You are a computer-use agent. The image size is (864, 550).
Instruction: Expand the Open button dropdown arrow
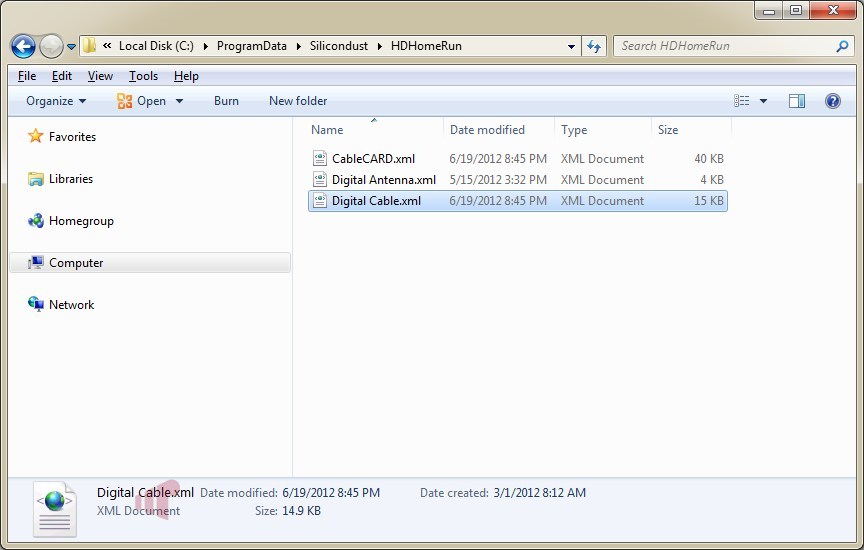[180, 101]
